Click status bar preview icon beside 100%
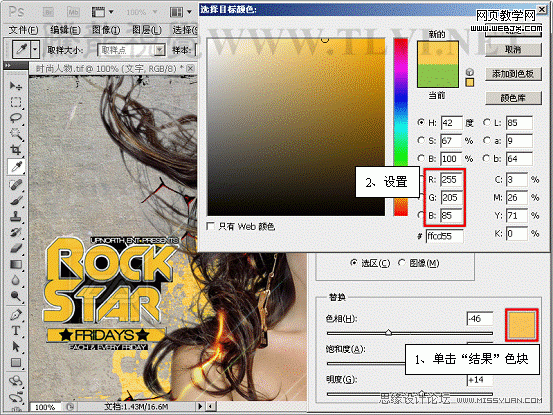The width and height of the screenshot is (553, 415). click(x=70, y=407)
